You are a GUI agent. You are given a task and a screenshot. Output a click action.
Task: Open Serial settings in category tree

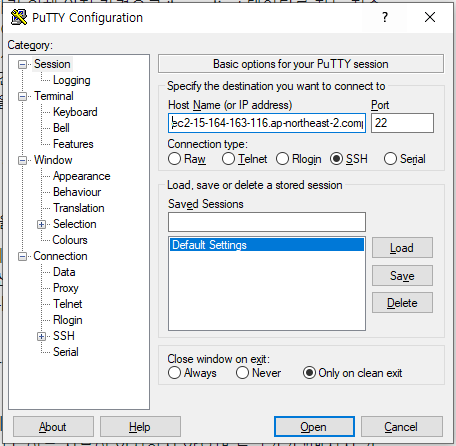[66, 352]
